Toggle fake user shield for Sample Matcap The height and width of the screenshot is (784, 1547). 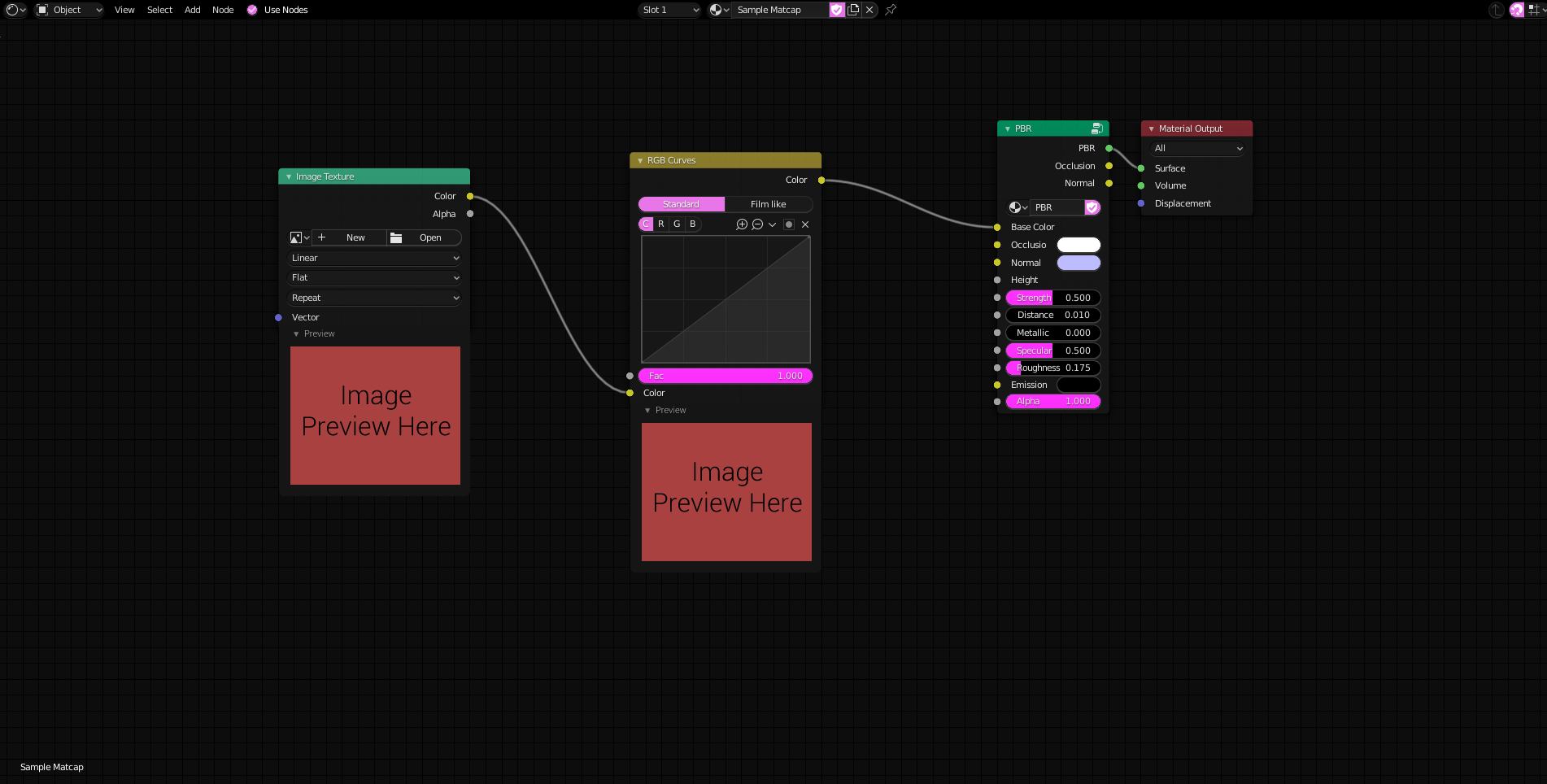point(837,10)
